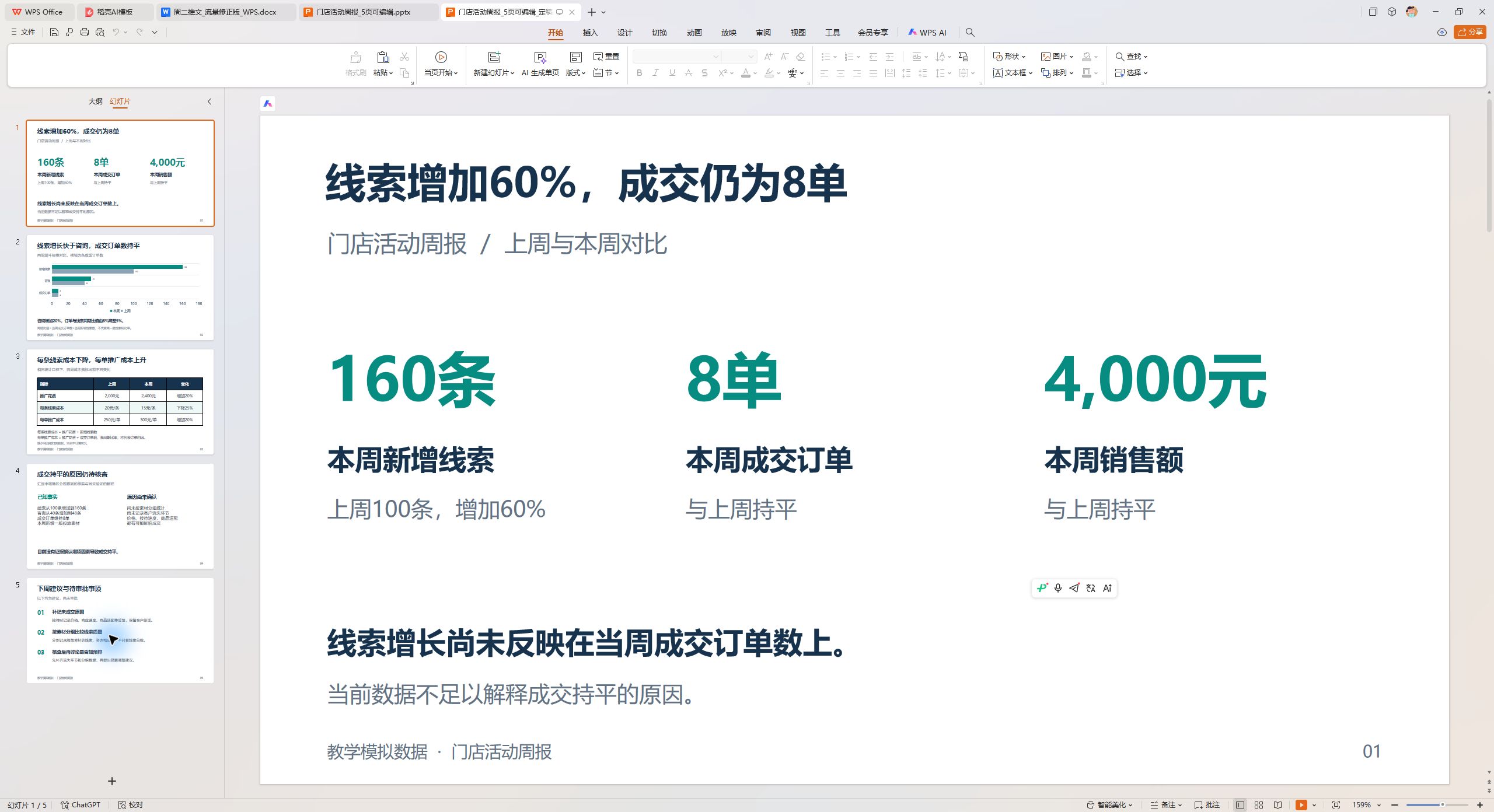Image resolution: width=1494 pixels, height=812 pixels.
Task: Open the 文件 file menu
Action: 23,32
